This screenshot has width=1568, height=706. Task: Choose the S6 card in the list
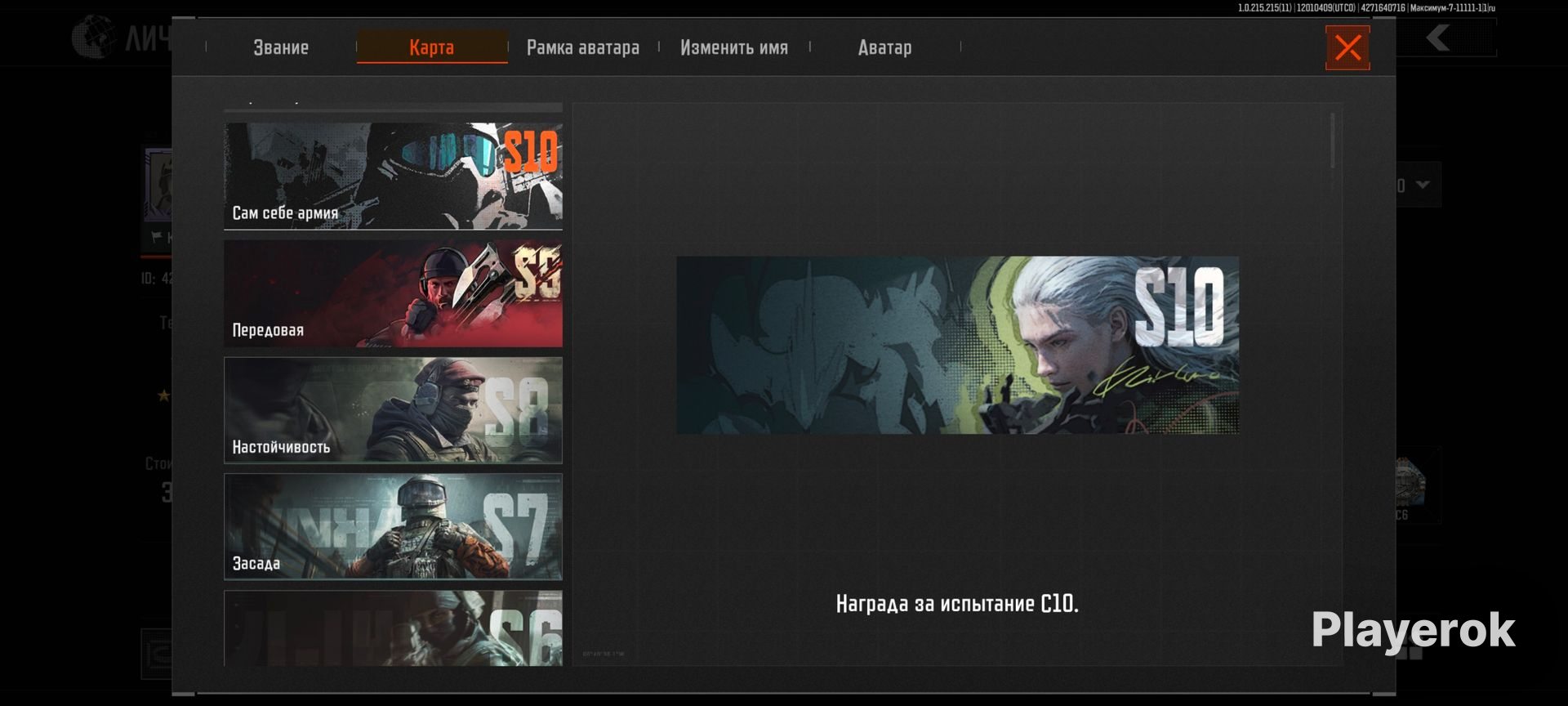point(393,628)
